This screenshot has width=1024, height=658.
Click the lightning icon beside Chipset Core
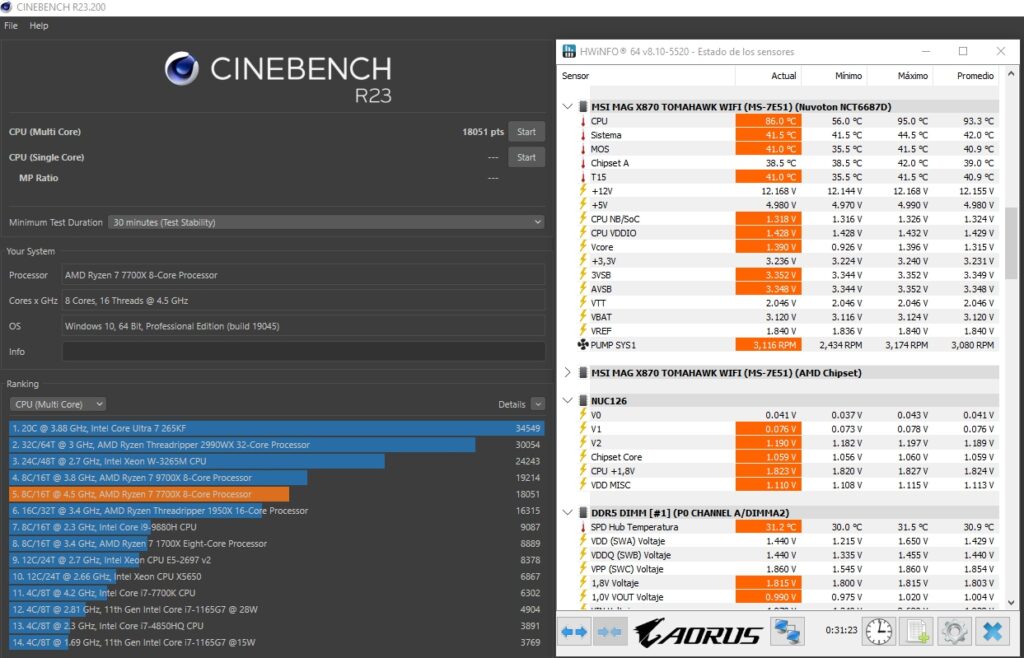point(583,457)
